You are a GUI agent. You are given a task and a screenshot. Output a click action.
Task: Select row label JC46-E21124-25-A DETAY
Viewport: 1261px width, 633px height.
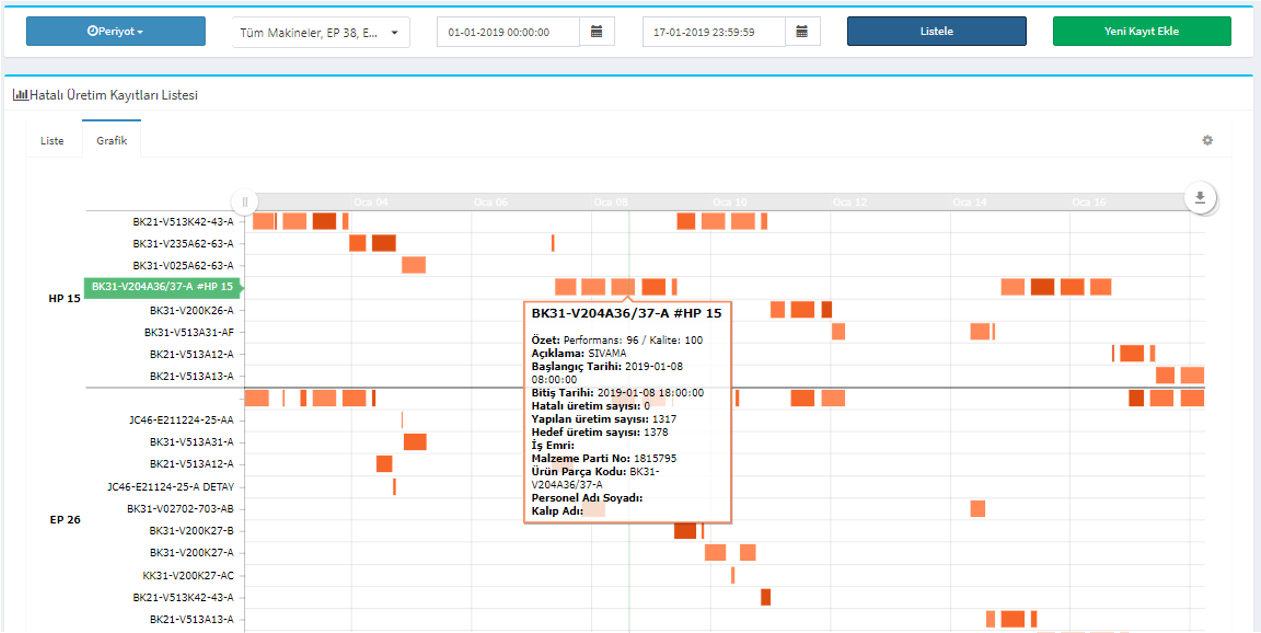click(x=170, y=487)
